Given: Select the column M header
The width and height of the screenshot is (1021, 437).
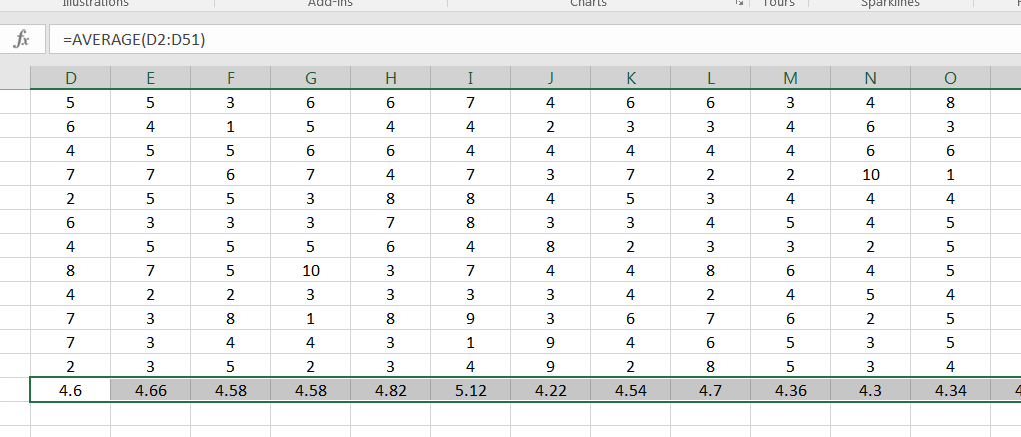Looking at the screenshot, I should (x=790, y=78).
